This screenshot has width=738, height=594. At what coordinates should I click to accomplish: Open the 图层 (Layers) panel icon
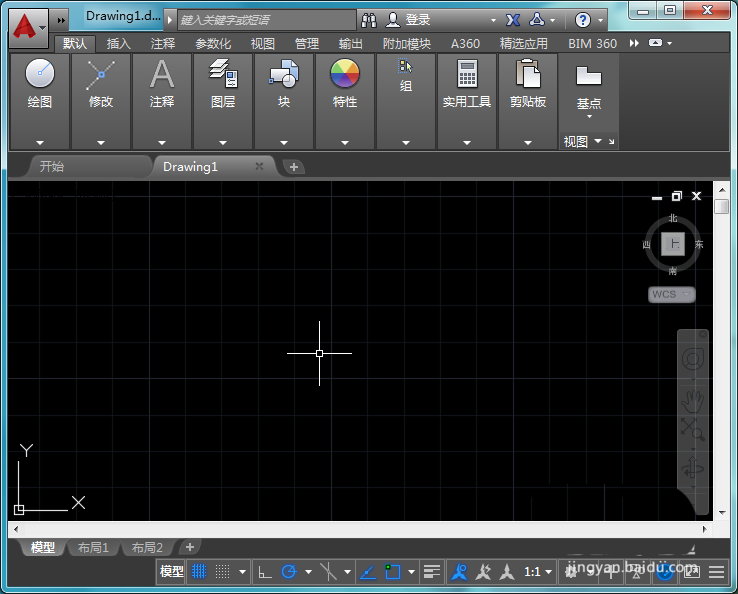[223, 73]
